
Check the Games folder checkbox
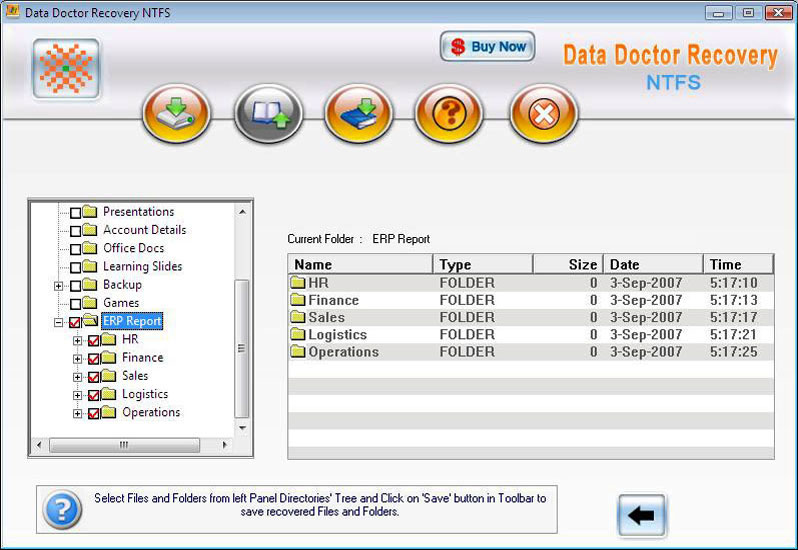point(75,304)
